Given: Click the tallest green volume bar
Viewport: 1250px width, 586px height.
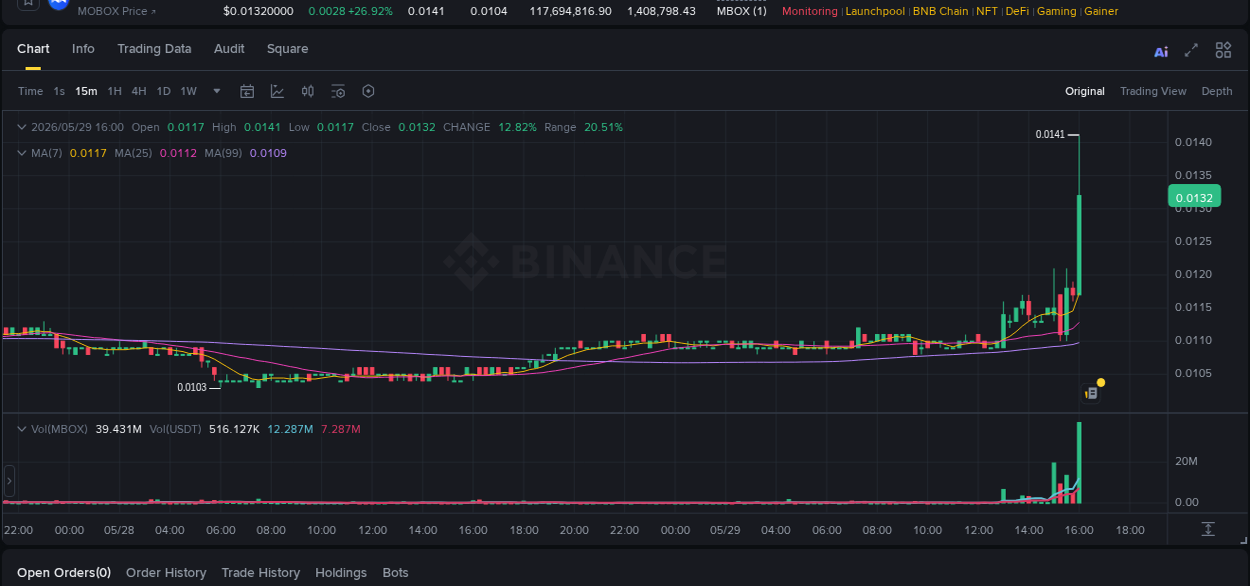Looking at the screenshot, I should [x=1079, y=462].
